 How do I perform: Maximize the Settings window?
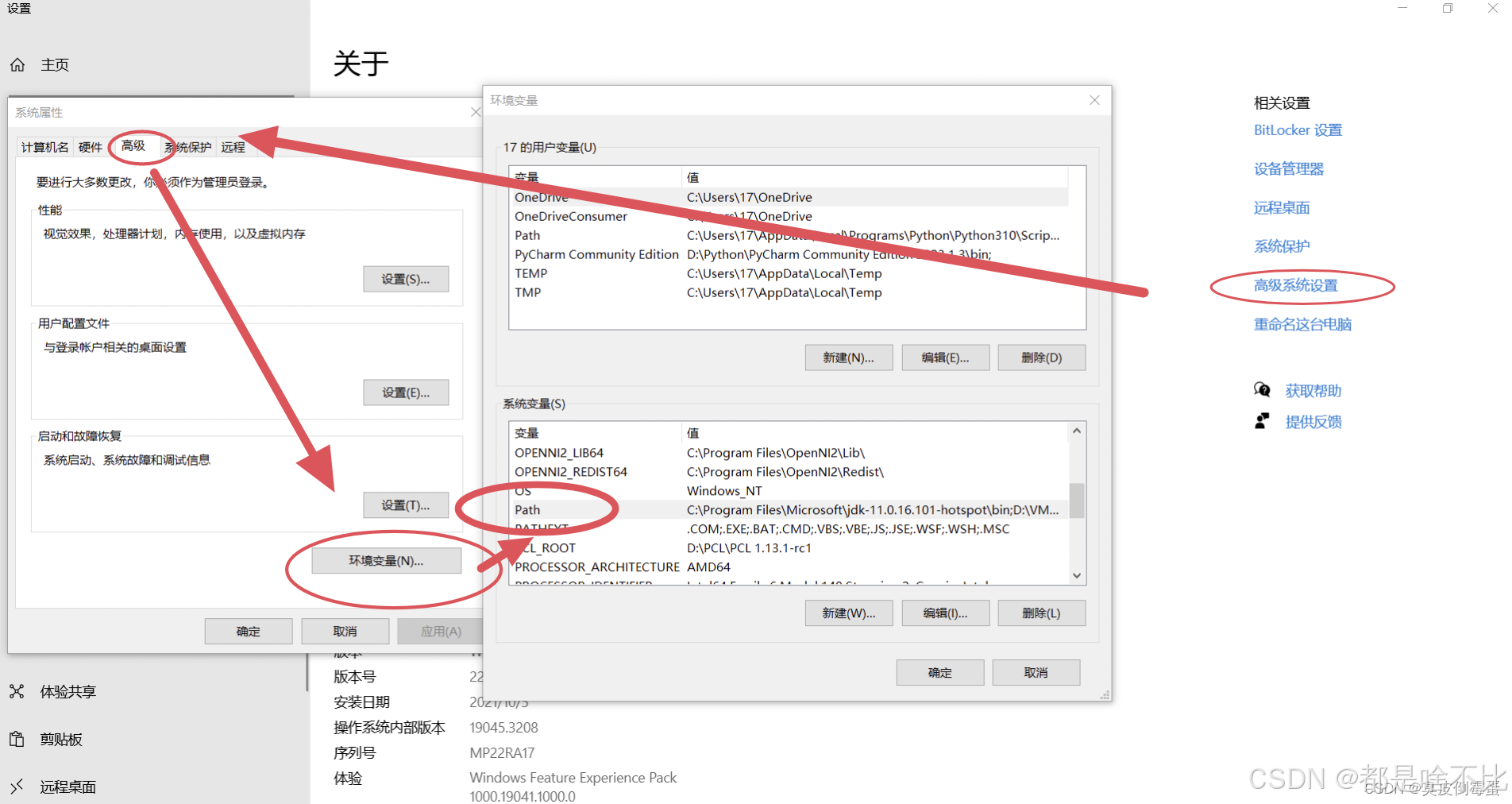(1448, 8)
